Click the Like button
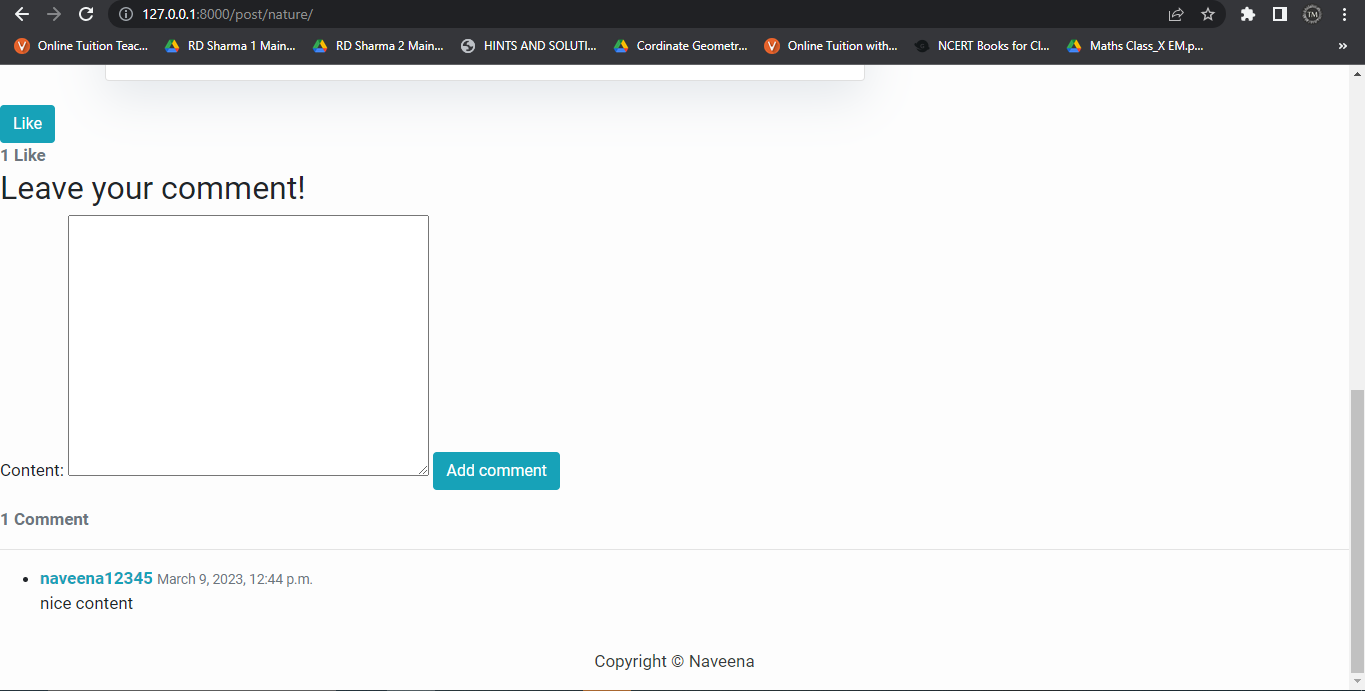The width and height of the screenshot is (1365, 691). point(27,123)
